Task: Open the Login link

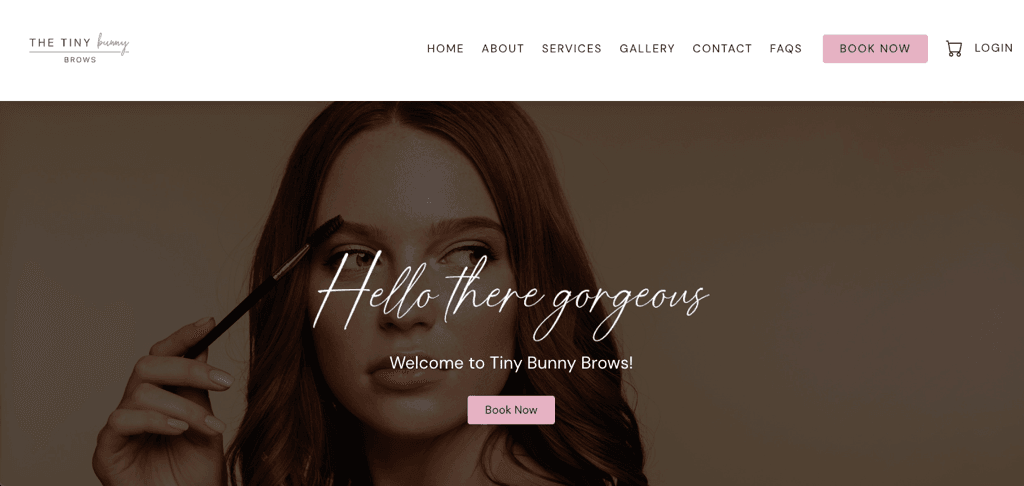Action: pyautogui.click(x=993, y=48)
